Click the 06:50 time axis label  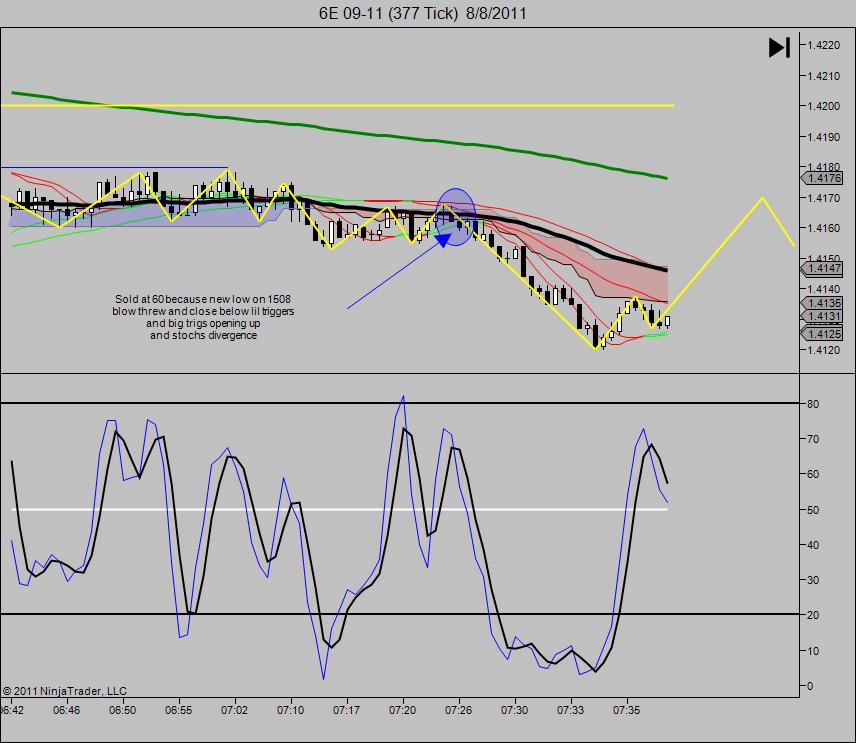point(122,710)
